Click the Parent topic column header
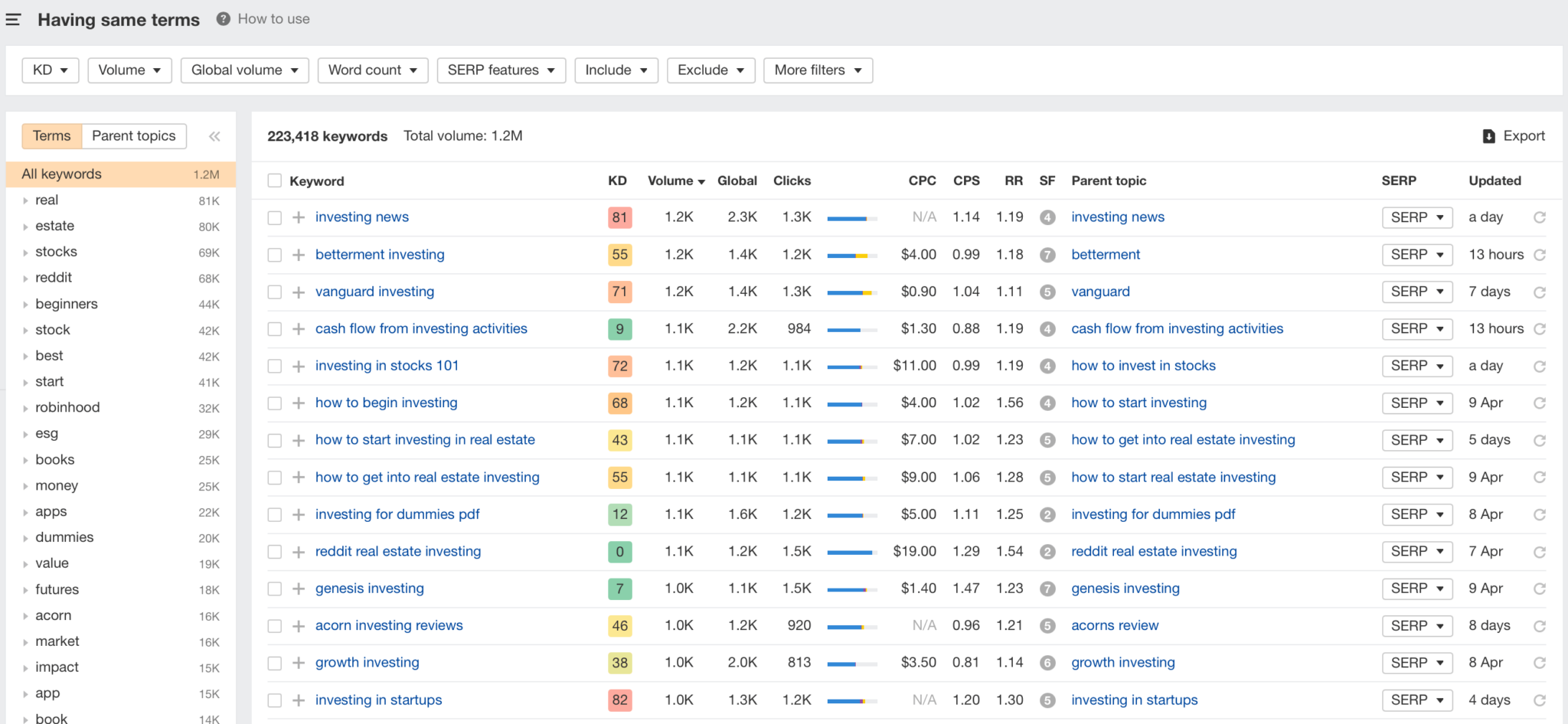Viewport: 1568px width, 724px height. tap(1109, 181)
